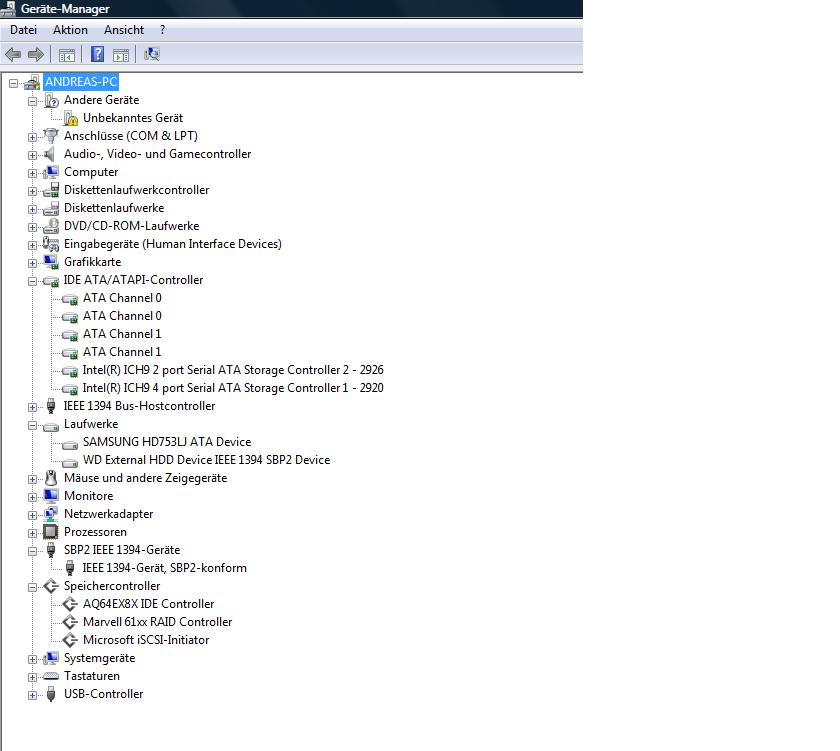Screen dimensions: 840x751
Task: Collapse the ANDREAS-PC root node
Action: click(x=13, y=83)
